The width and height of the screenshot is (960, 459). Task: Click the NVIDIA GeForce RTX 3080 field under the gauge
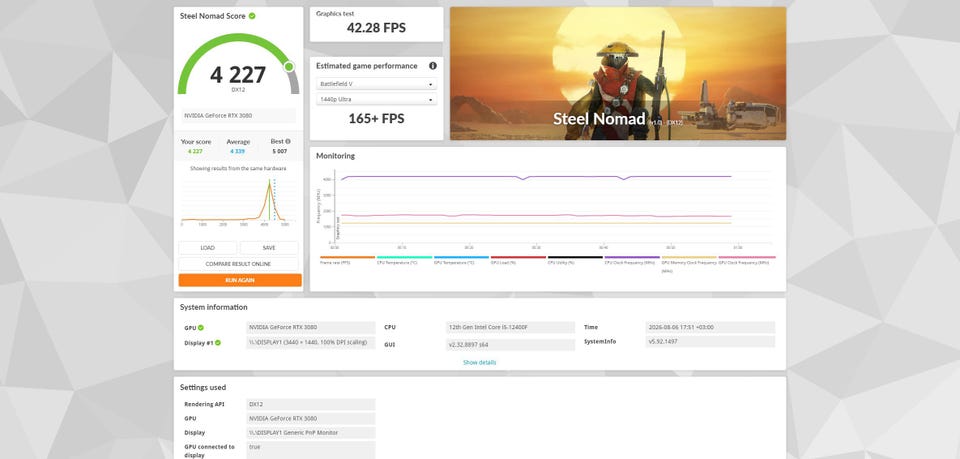tap(238, 115)
